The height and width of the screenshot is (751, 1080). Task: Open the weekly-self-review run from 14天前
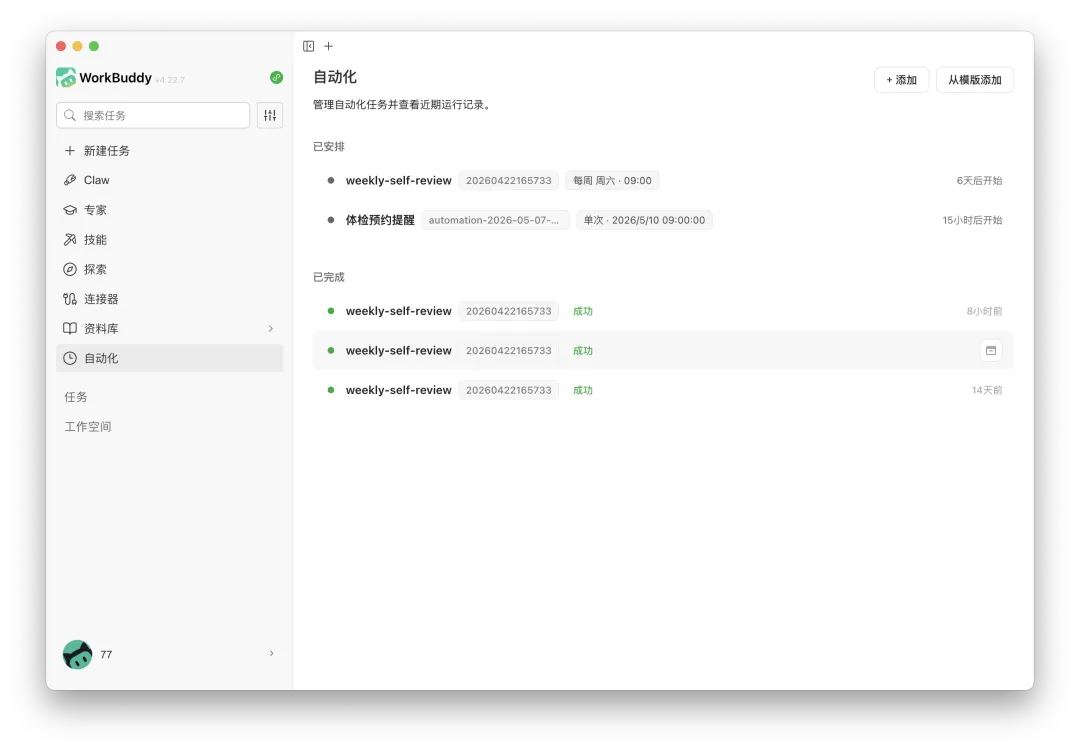point(663,390)
